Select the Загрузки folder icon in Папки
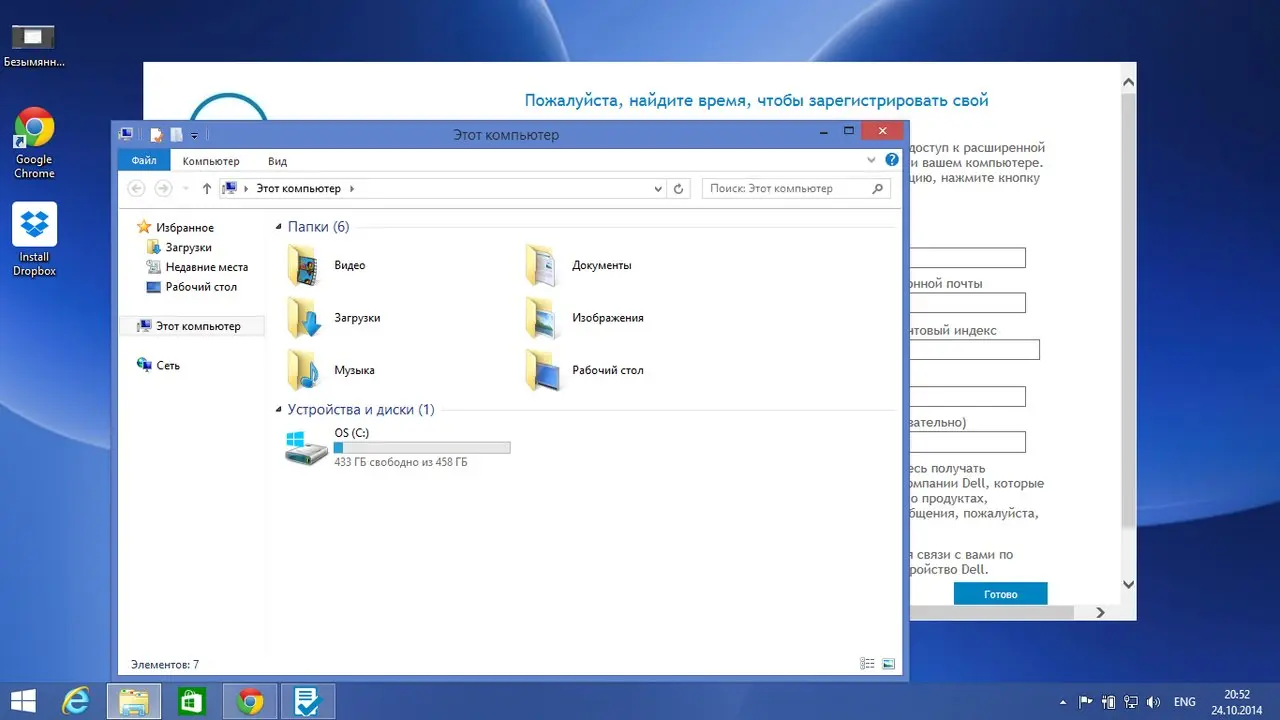Screen dimensions: 1280x720 305,317
